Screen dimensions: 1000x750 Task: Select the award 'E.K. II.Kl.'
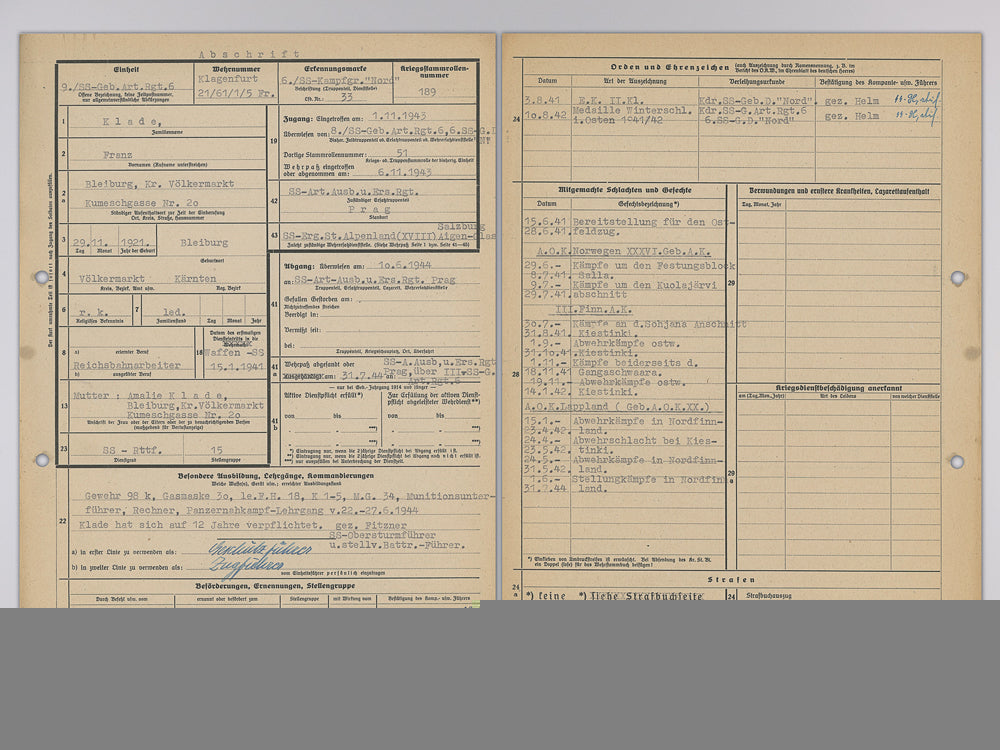click(611, 101)
